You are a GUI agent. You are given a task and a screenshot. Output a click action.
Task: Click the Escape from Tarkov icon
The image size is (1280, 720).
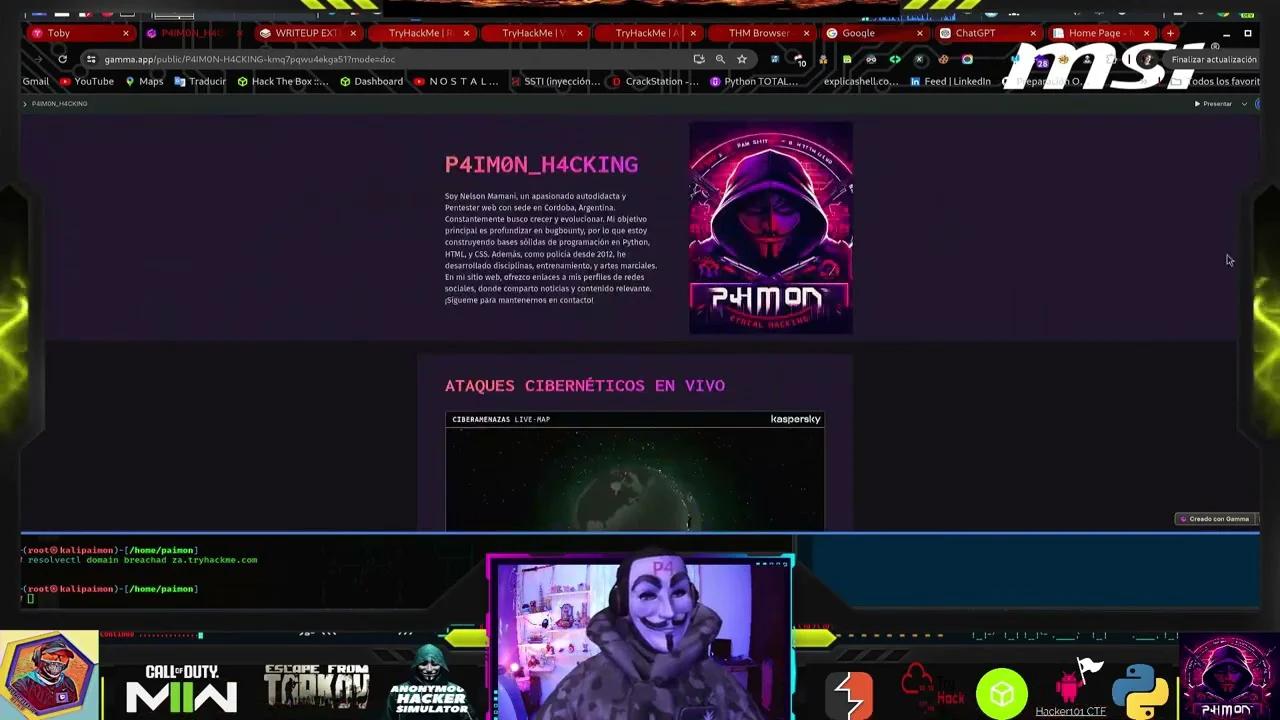tap(316, 686)
